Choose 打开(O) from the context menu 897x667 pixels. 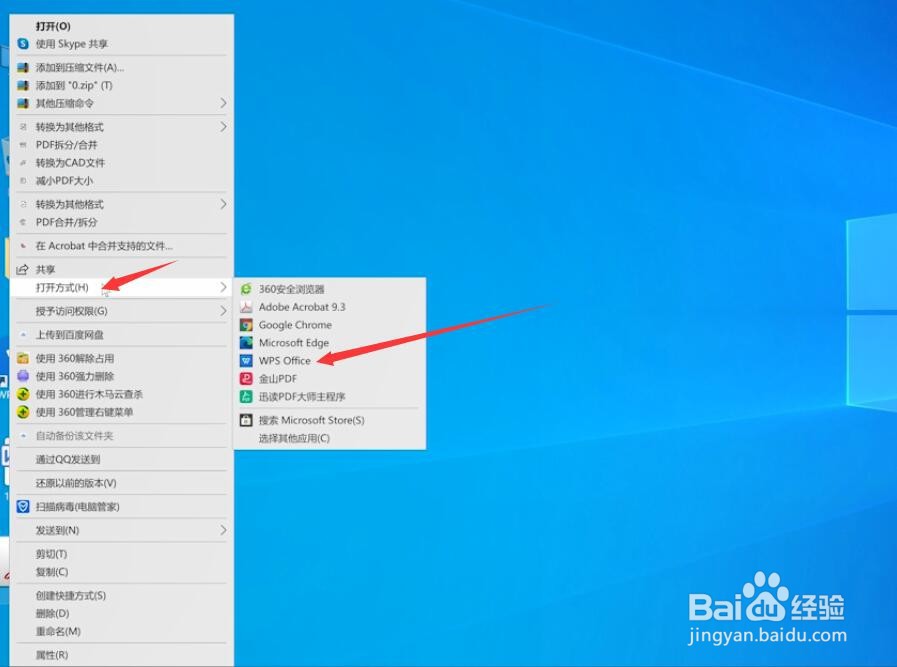(x=121, y=26)
